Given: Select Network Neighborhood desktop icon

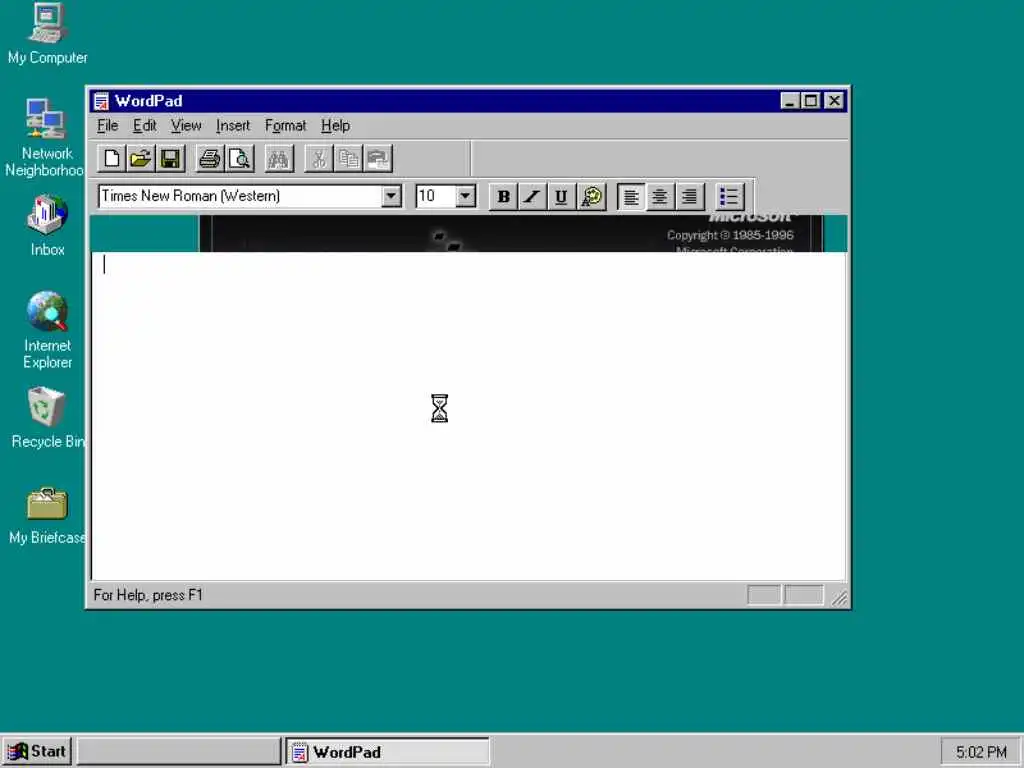Looking at the screenshot, I should click(x=45, y=138).
